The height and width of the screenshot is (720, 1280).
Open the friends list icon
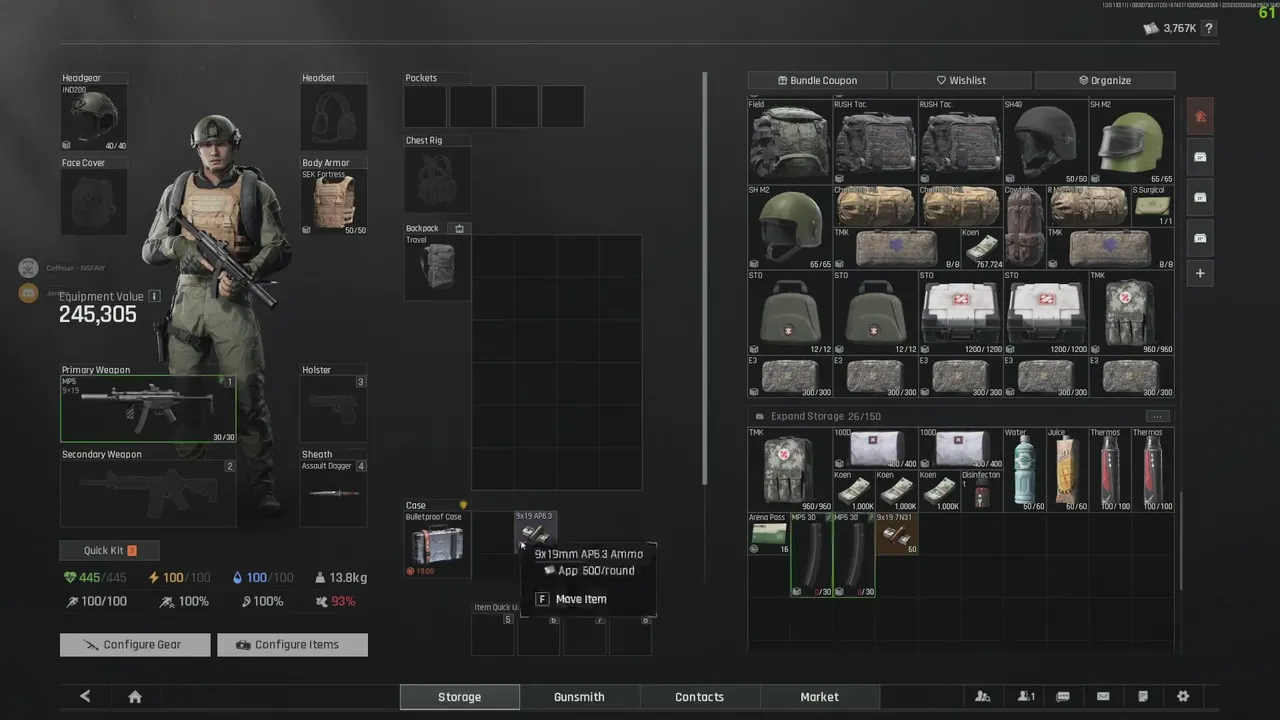point(983,697)
